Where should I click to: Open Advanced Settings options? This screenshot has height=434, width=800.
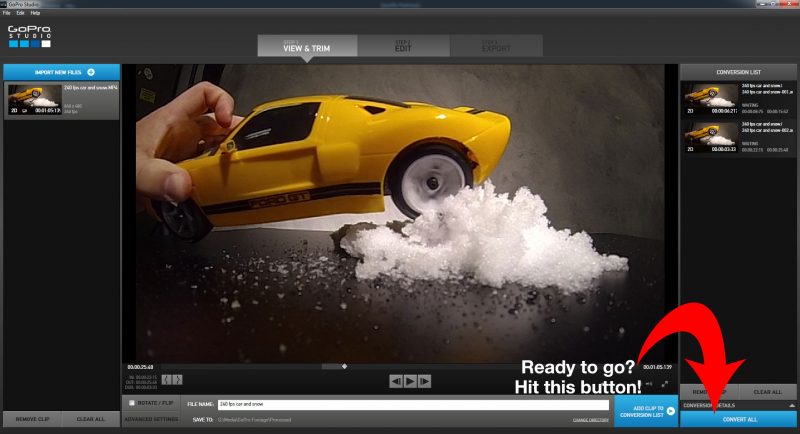tap(151, 419)
